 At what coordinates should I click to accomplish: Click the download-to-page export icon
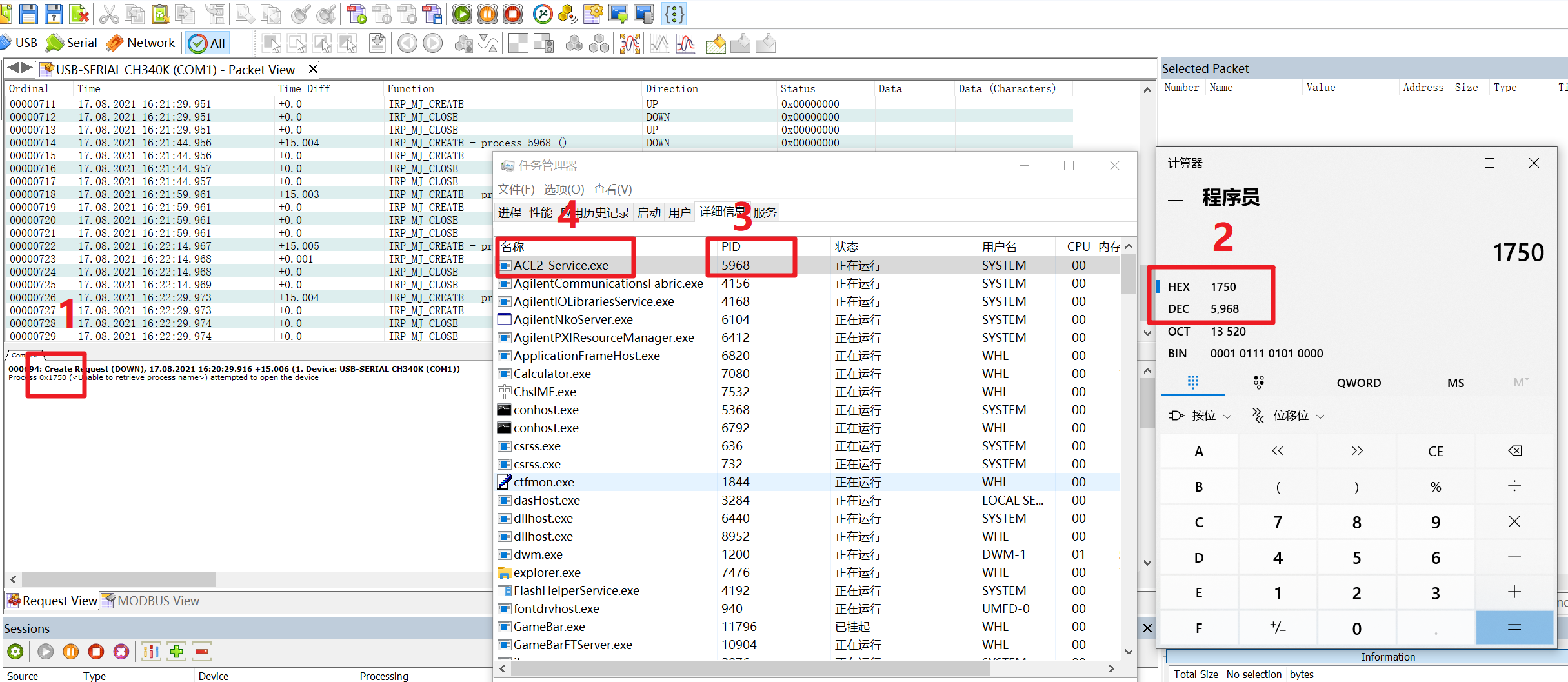377,43
